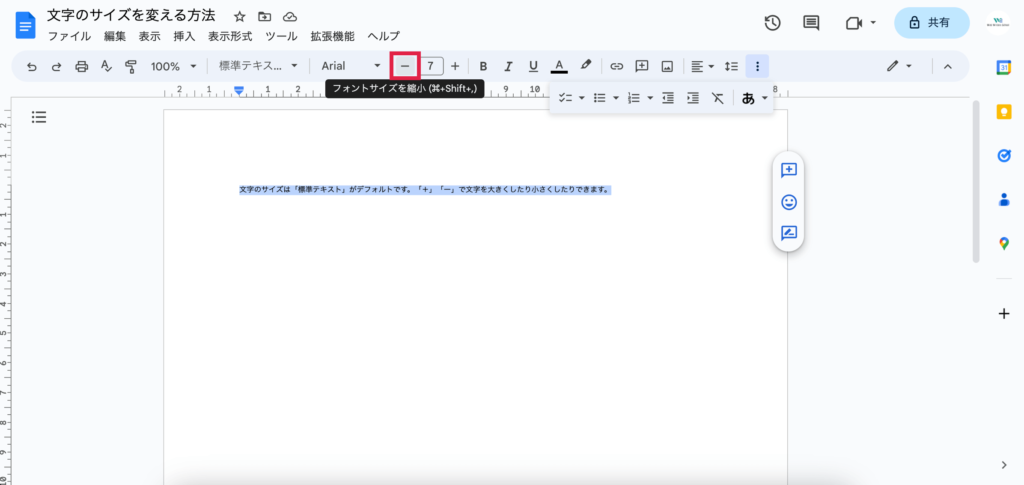Viewport: 1024px width, 485px height.
Task: Select the highlight color pen icon
Action: pos(587,66)
